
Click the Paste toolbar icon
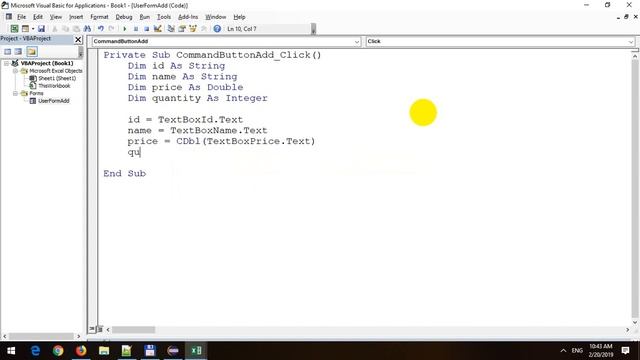[76, 29]
